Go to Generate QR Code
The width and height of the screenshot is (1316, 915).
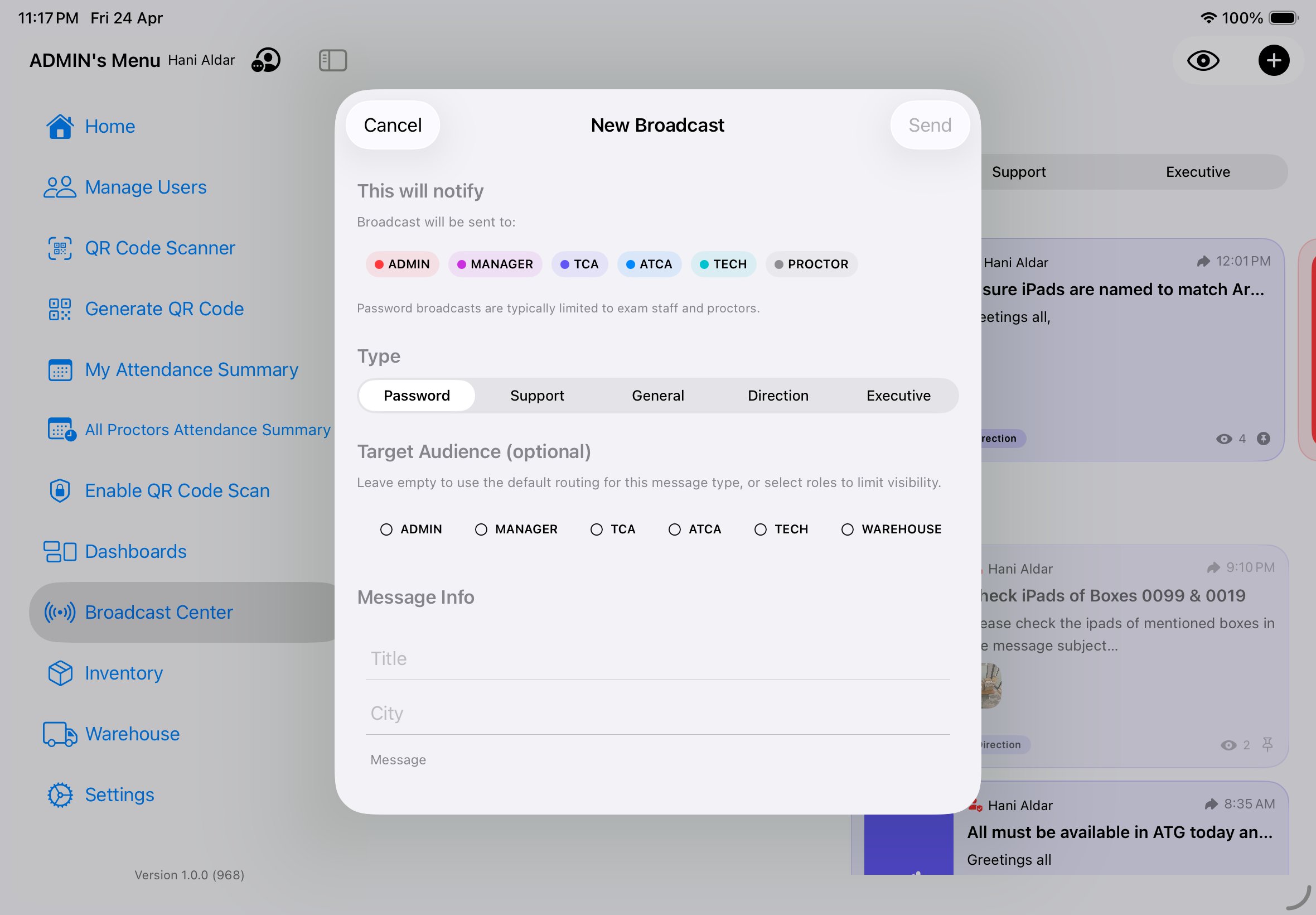(164, 309)
